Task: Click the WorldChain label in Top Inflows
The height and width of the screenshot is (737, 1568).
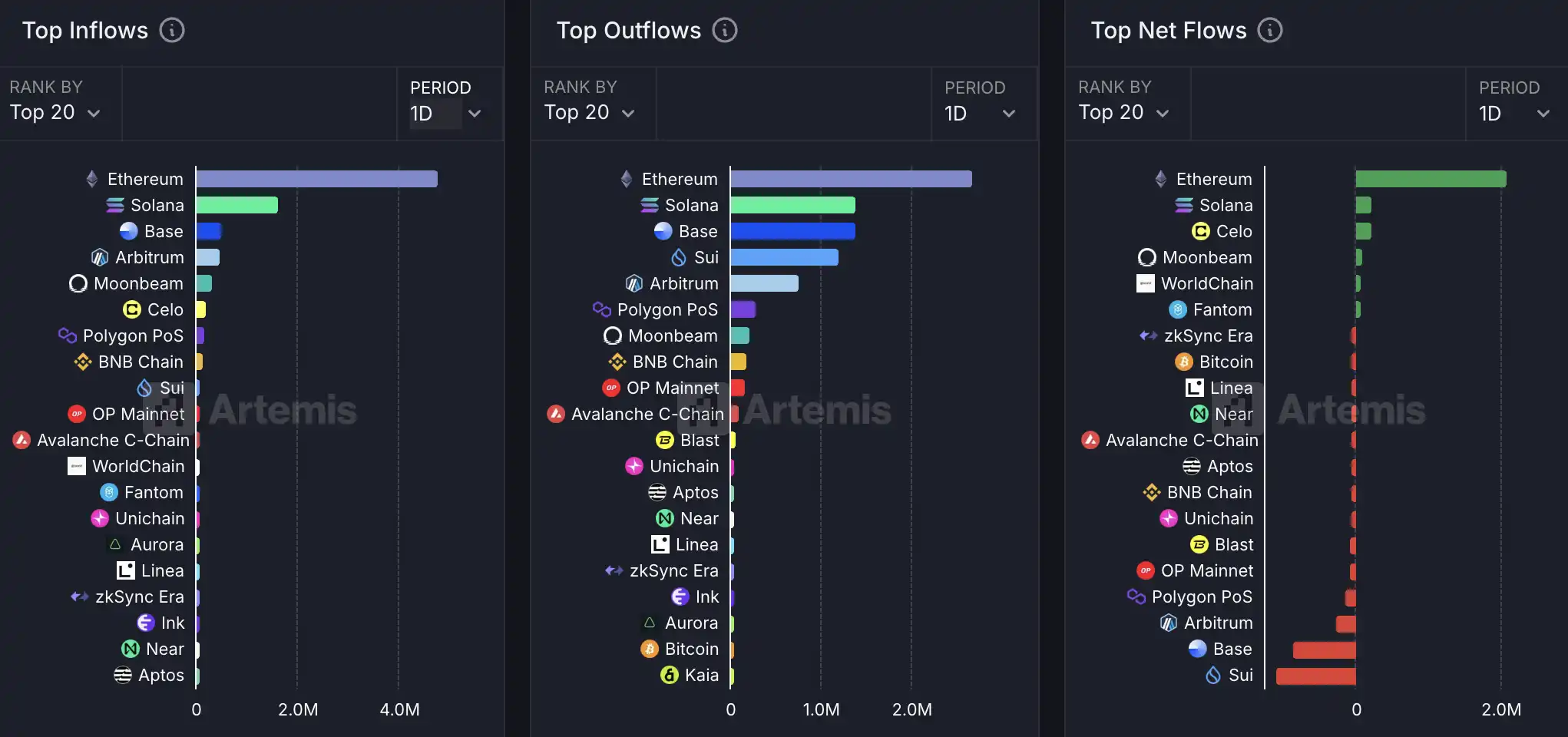Action: coord(138,466)
